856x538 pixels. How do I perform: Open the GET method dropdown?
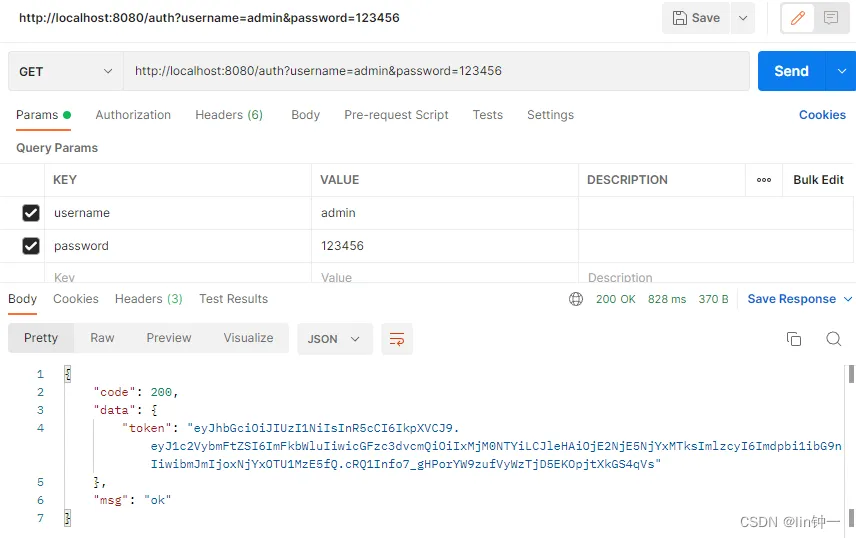point(66,72)
